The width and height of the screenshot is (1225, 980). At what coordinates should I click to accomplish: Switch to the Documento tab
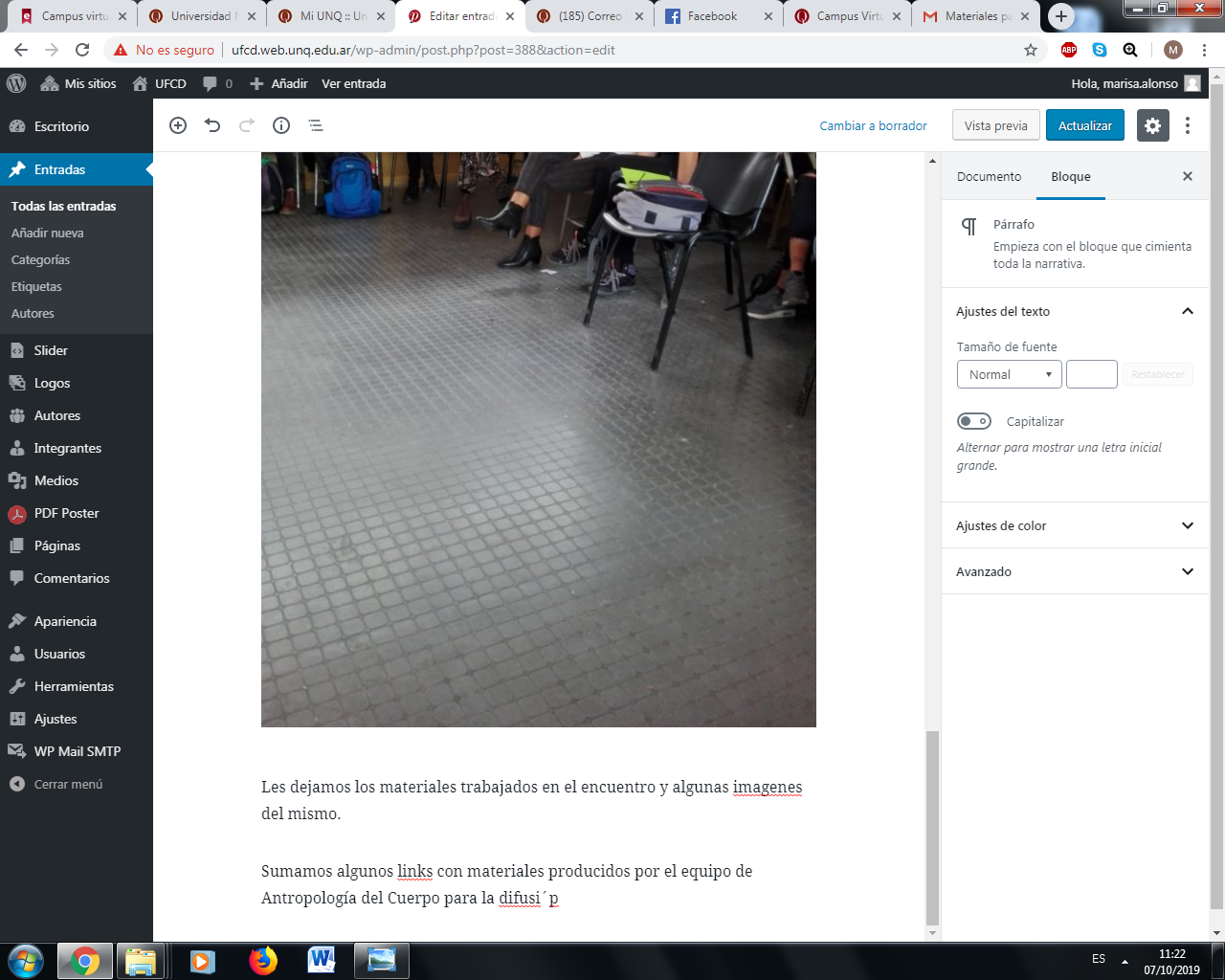pos(989,176)
